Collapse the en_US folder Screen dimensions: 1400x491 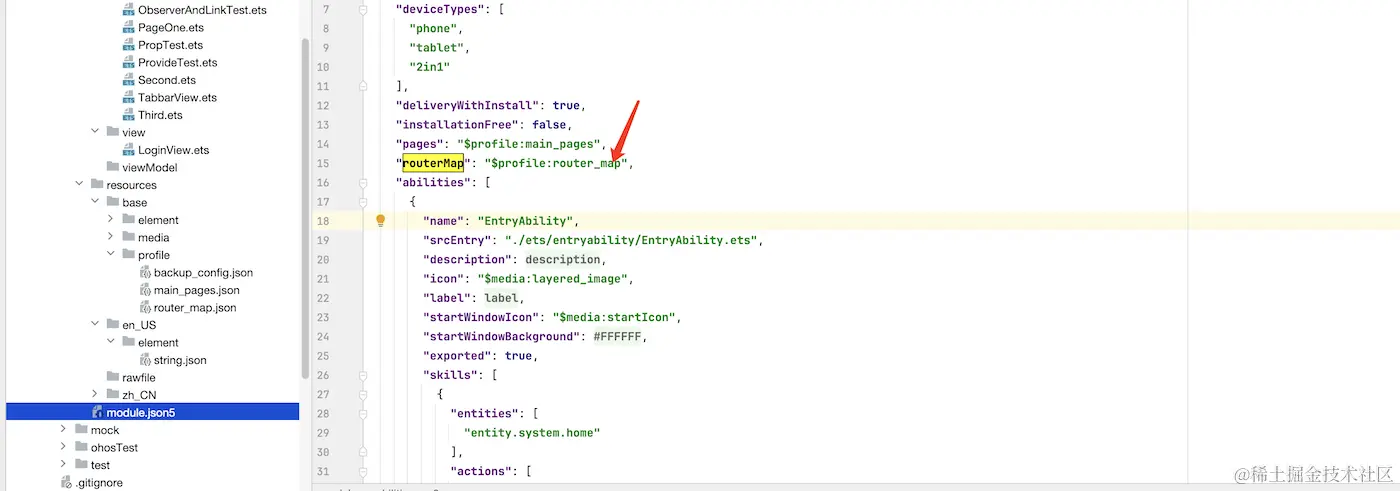95,325
